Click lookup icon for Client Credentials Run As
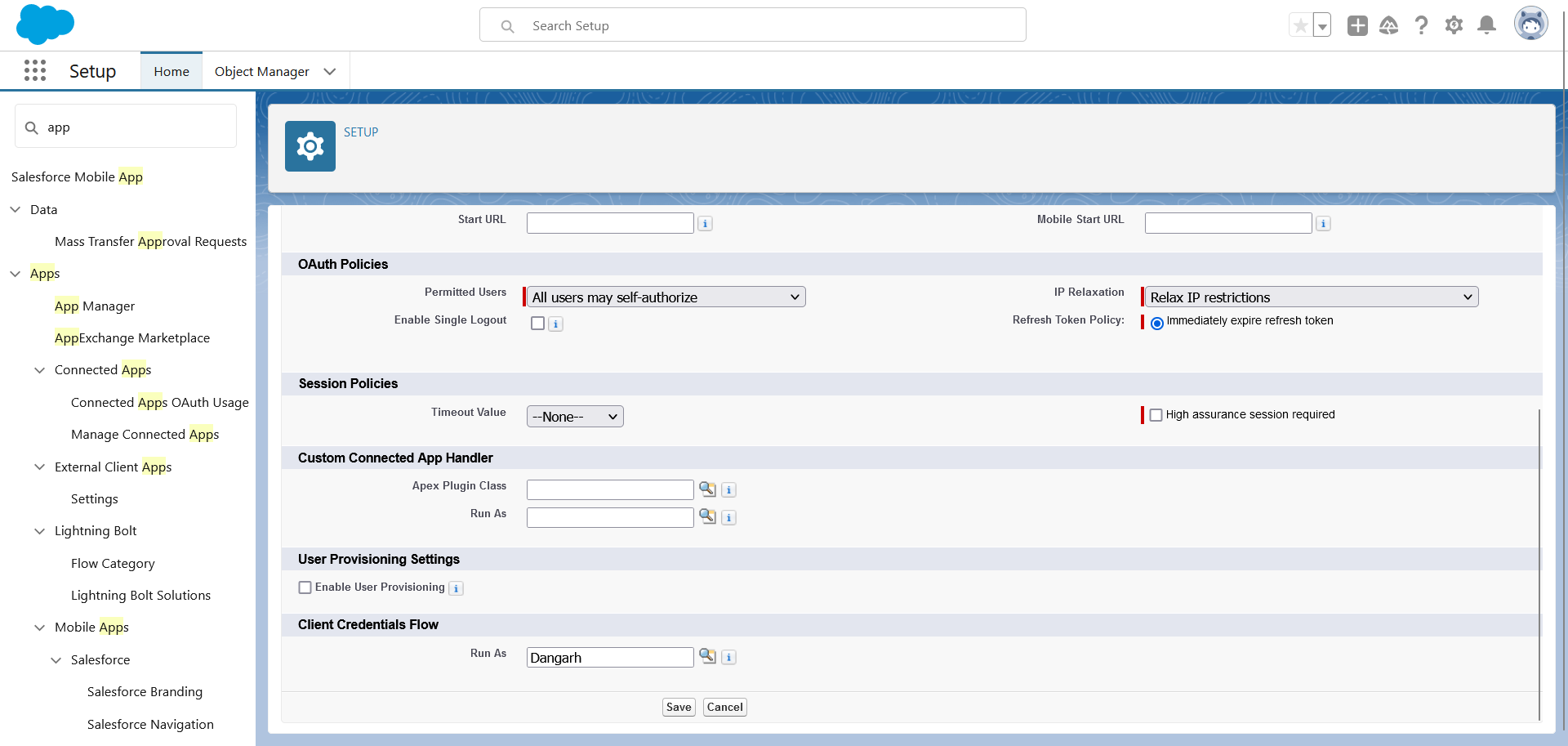Image resolution: width=1568 pixels, height=746 pixels. coord(707,657)
